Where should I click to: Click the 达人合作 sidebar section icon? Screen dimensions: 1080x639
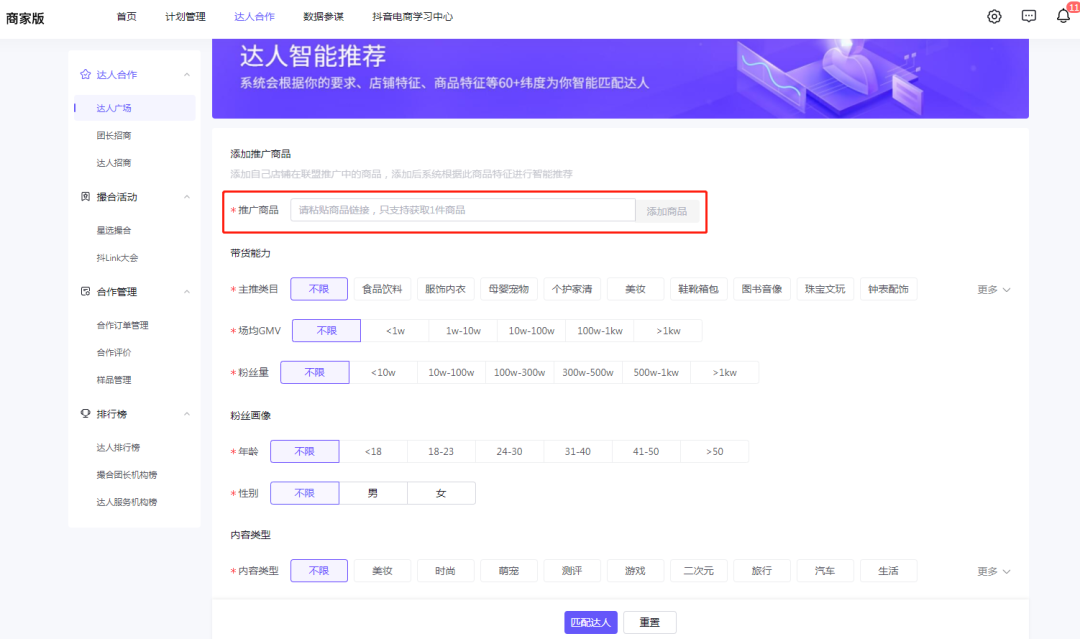85,74
